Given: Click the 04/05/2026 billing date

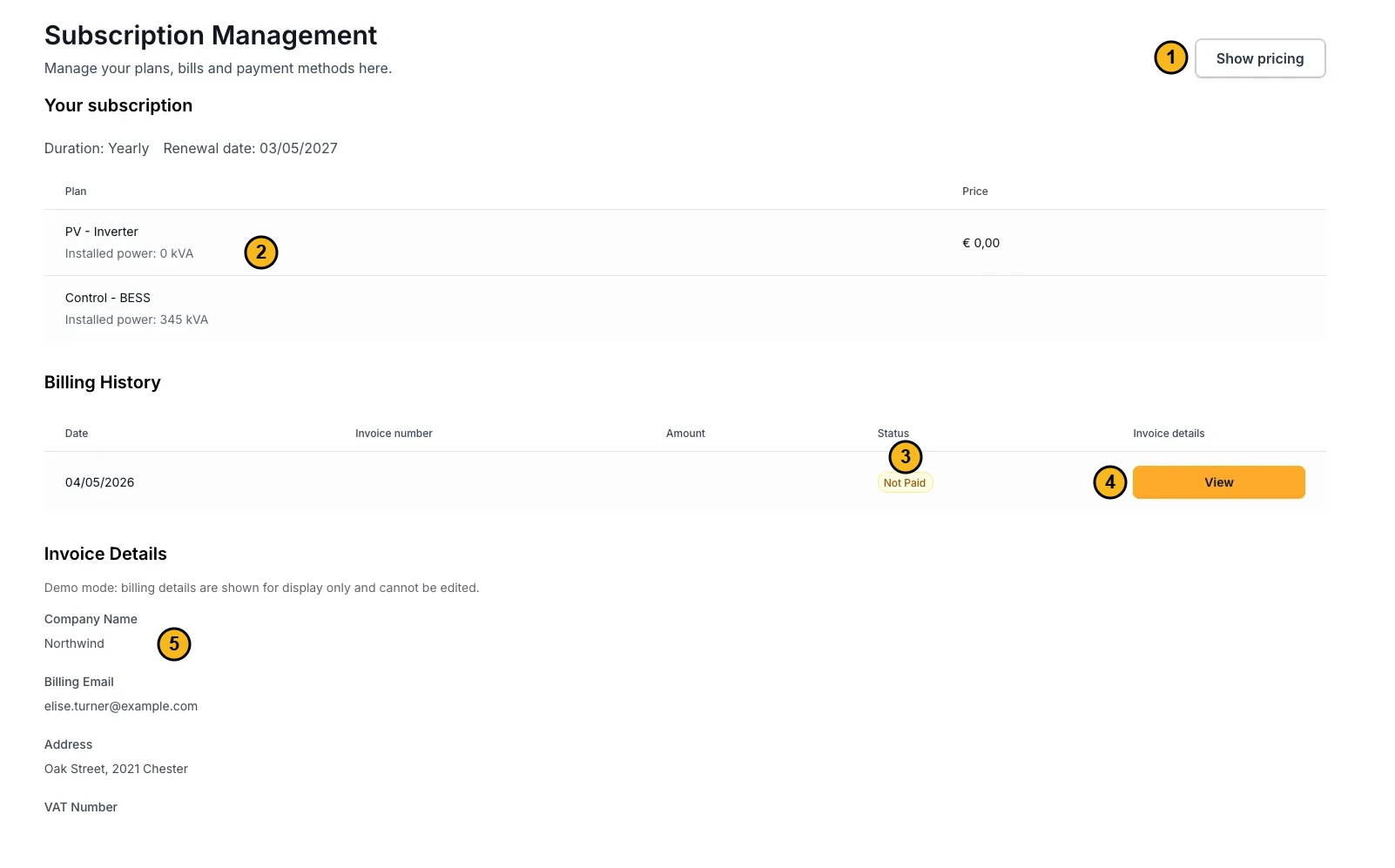Looking at the screenshot, I should coord(100,482).
